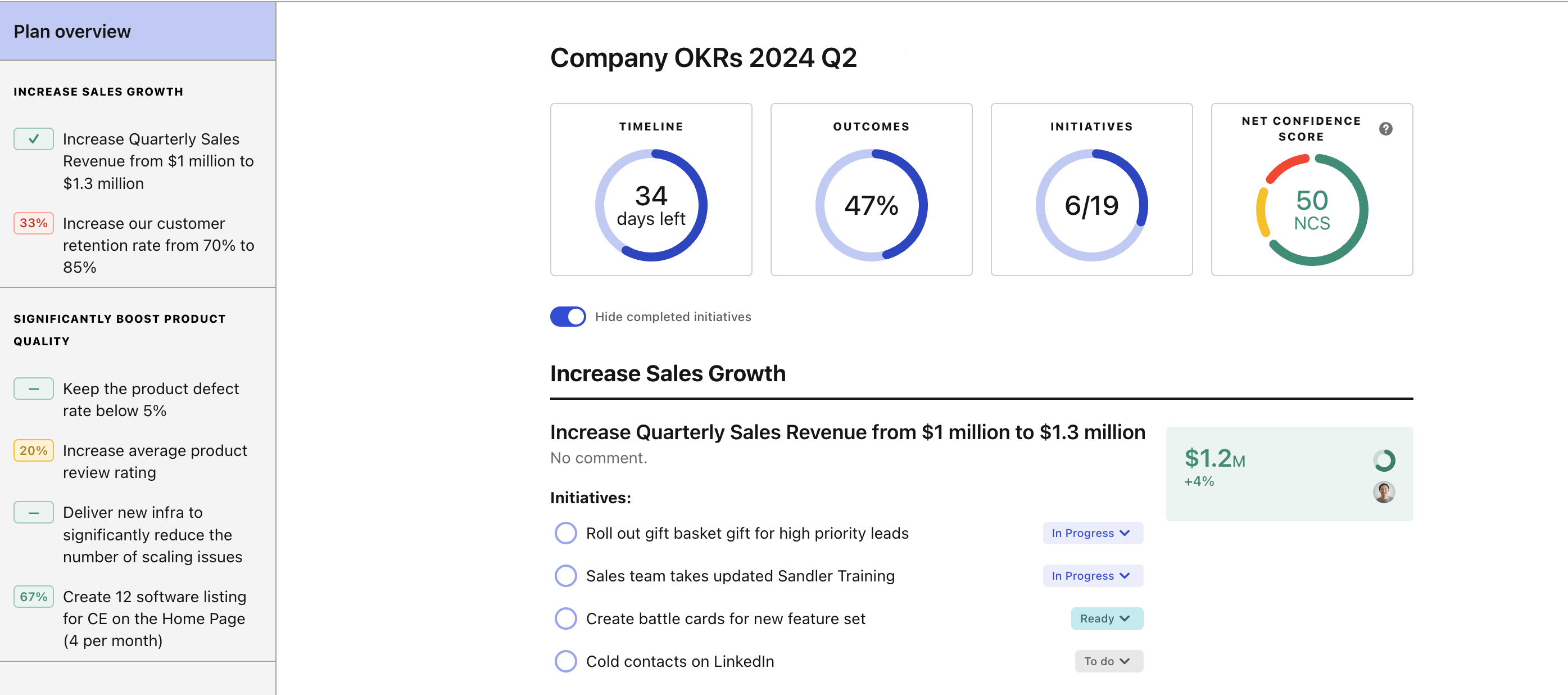Select Plan overview in the sidebar
The image size is (1568, 695).
[72, 31]
